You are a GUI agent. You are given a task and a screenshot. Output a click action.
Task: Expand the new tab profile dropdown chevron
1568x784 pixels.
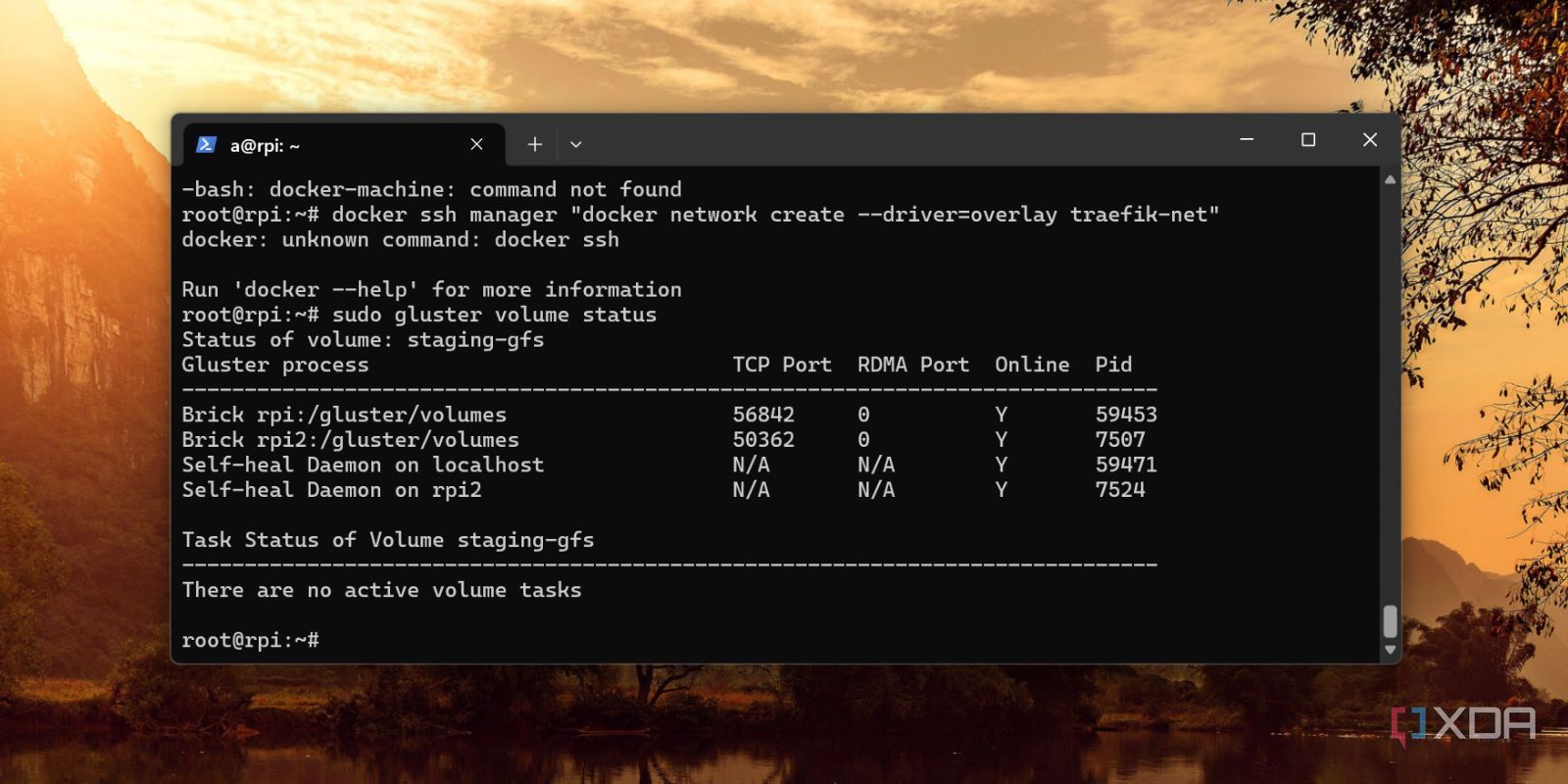pyautogui.click(x=576, y=144)
